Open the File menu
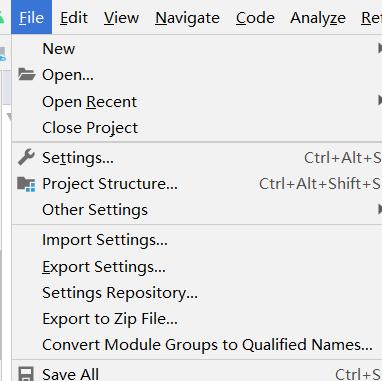382x381 pixels. pos(31,17)
